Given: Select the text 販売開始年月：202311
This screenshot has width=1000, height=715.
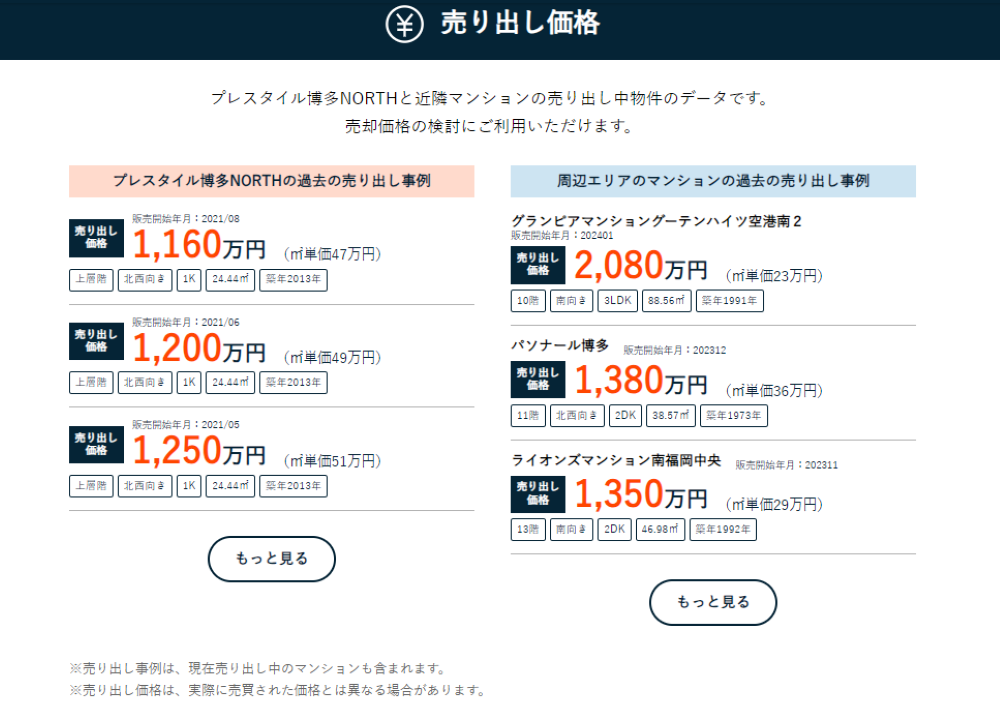Looking at the screenshot, I should (x=787, y=465).
